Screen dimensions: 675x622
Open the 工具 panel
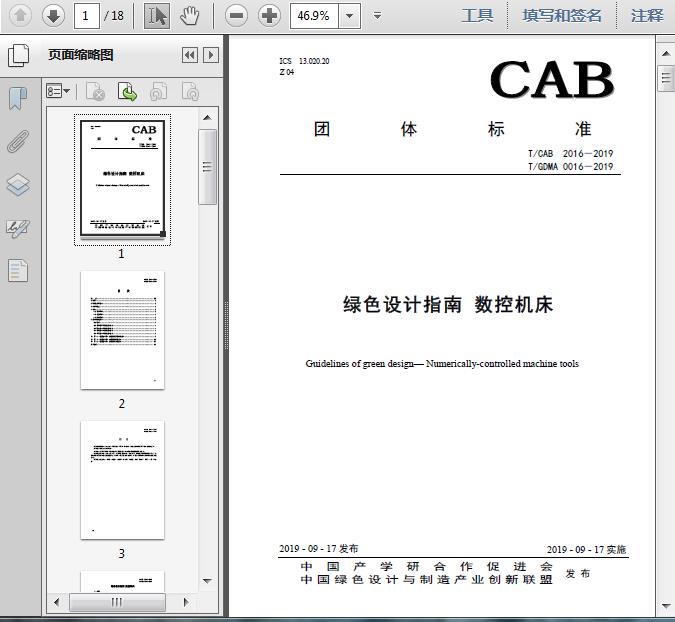click(477, 16)
